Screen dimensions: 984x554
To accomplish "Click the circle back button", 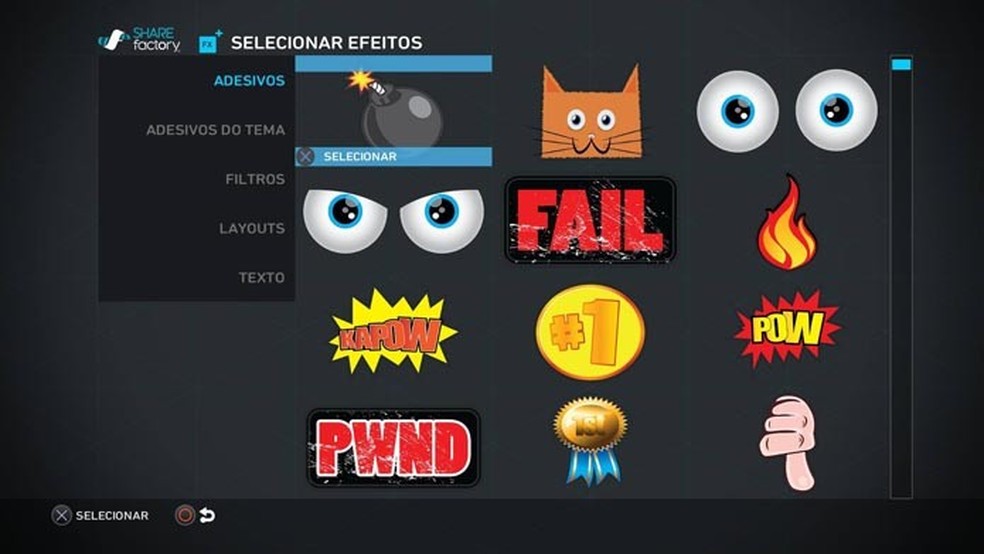I will point(184,516).
